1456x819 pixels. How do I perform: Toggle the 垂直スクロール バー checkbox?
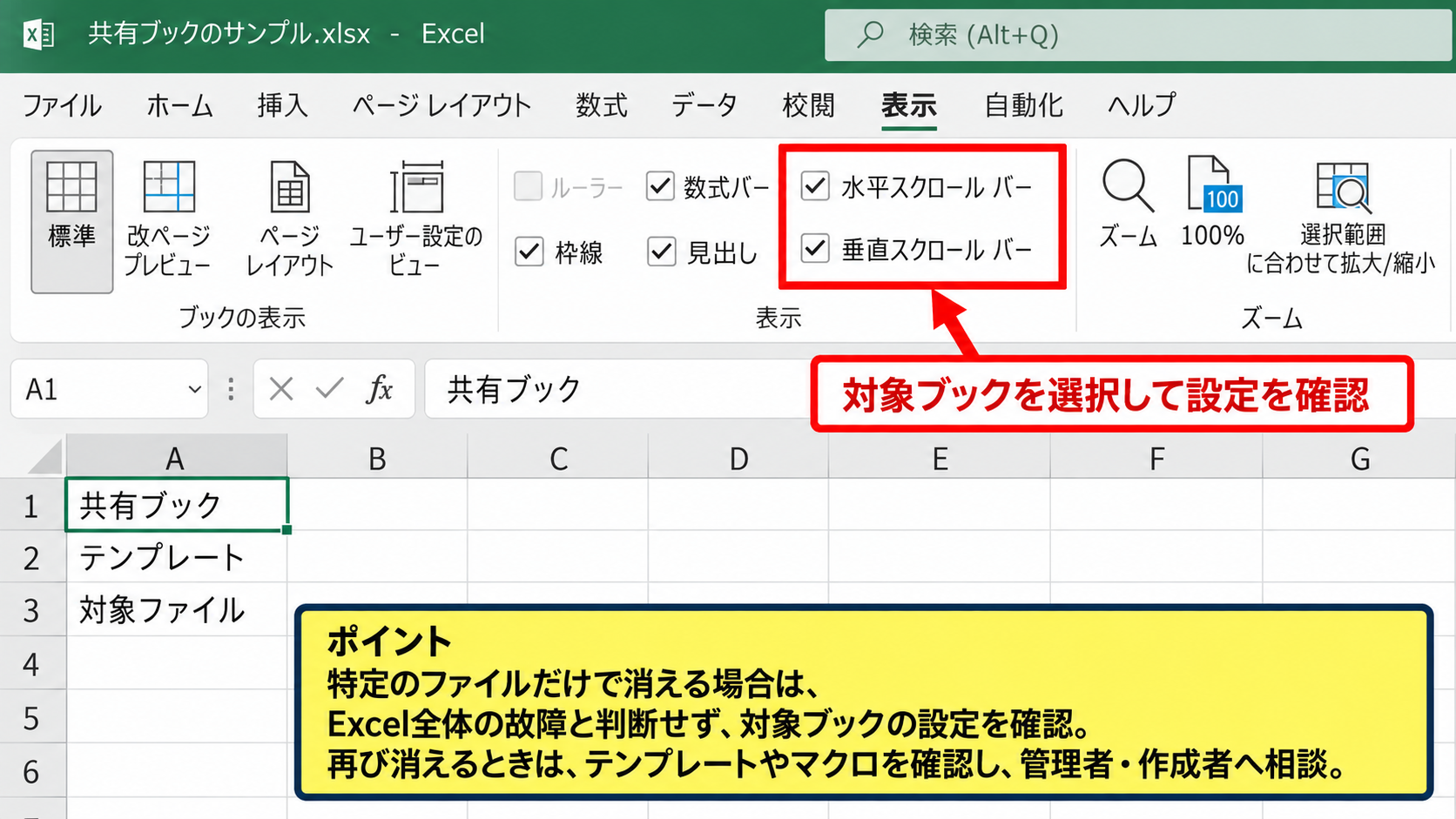pos(815,249)
